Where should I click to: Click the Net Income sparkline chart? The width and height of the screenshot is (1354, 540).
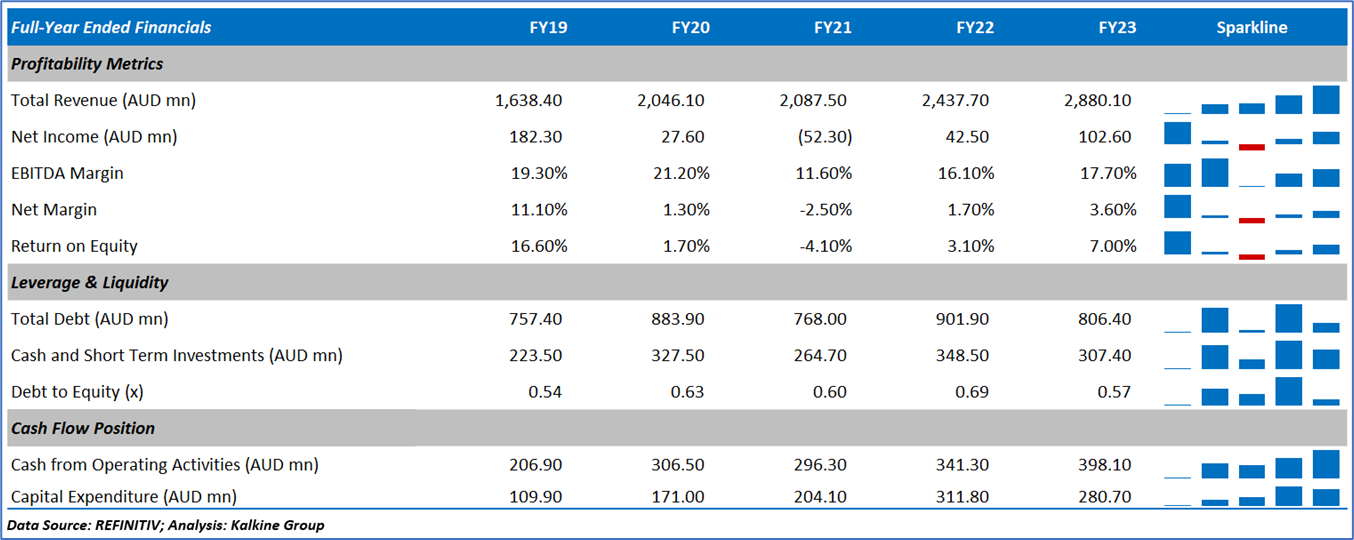(x=1252, y=136)
